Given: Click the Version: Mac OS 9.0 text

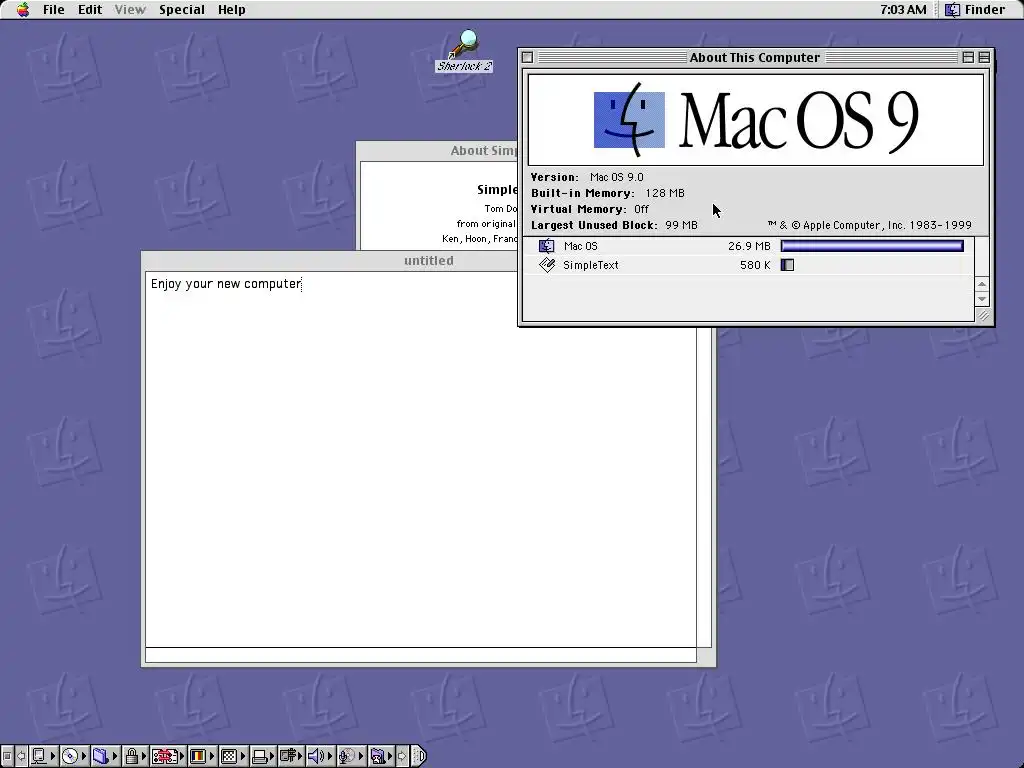Looking at the screenshot, I should point(587,177).
